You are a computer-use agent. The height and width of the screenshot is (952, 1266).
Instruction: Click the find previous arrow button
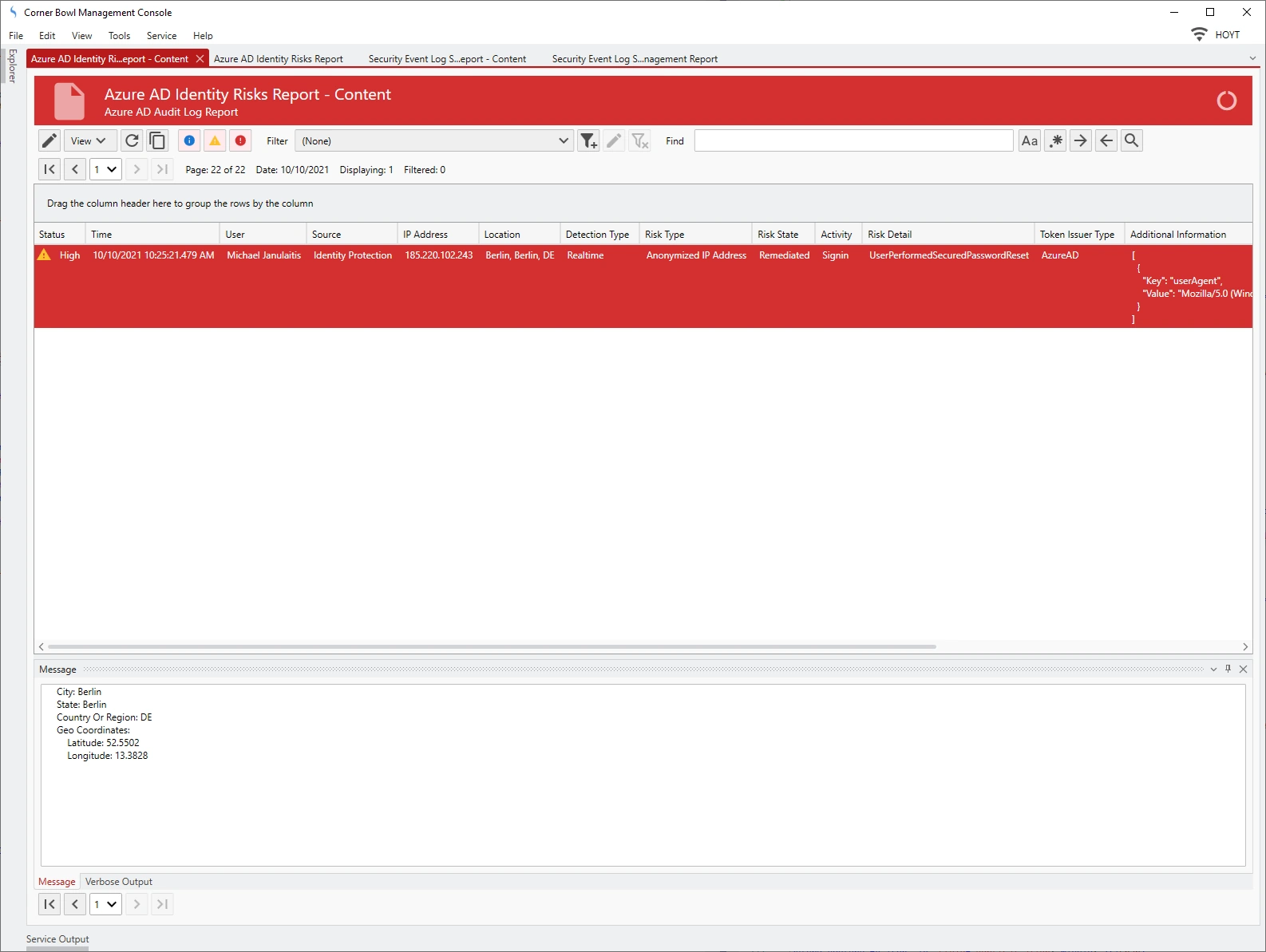coord(1106,140)
